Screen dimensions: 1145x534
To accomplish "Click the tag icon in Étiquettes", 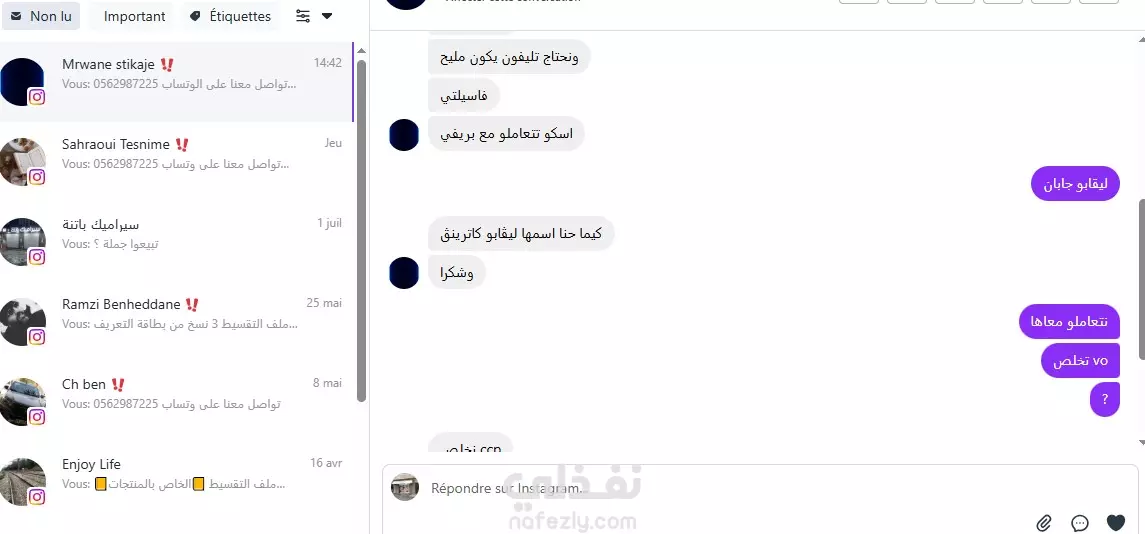I will point(195,16).
